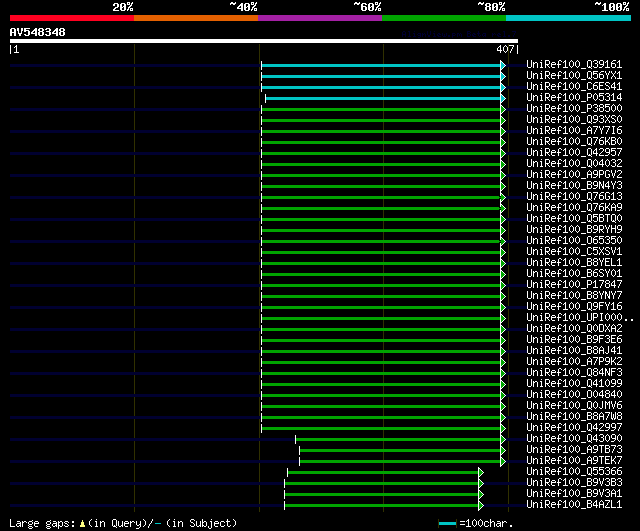This screenshot has height=531, width=640.
Task: Click the 407 end position label
Action: coord(505,49)
